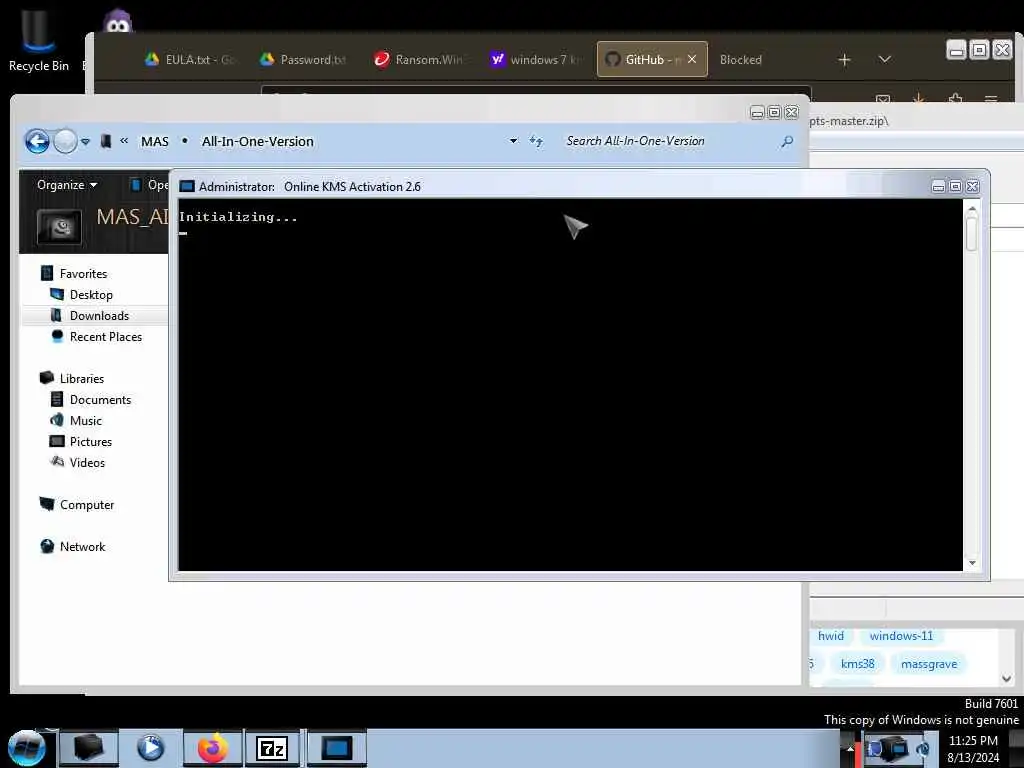The image size is (1024, 768).
Task: Switch to the windows 7 Yahoo tab
Action: point(534,59)
